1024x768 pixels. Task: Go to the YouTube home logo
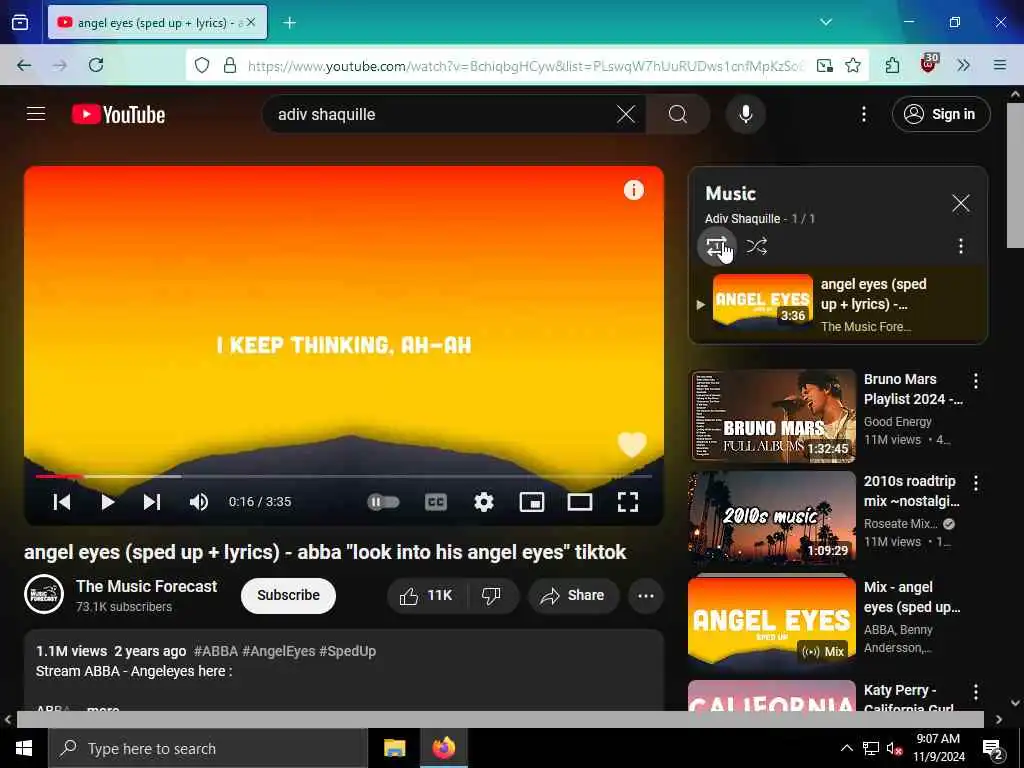tap(118, 114)
